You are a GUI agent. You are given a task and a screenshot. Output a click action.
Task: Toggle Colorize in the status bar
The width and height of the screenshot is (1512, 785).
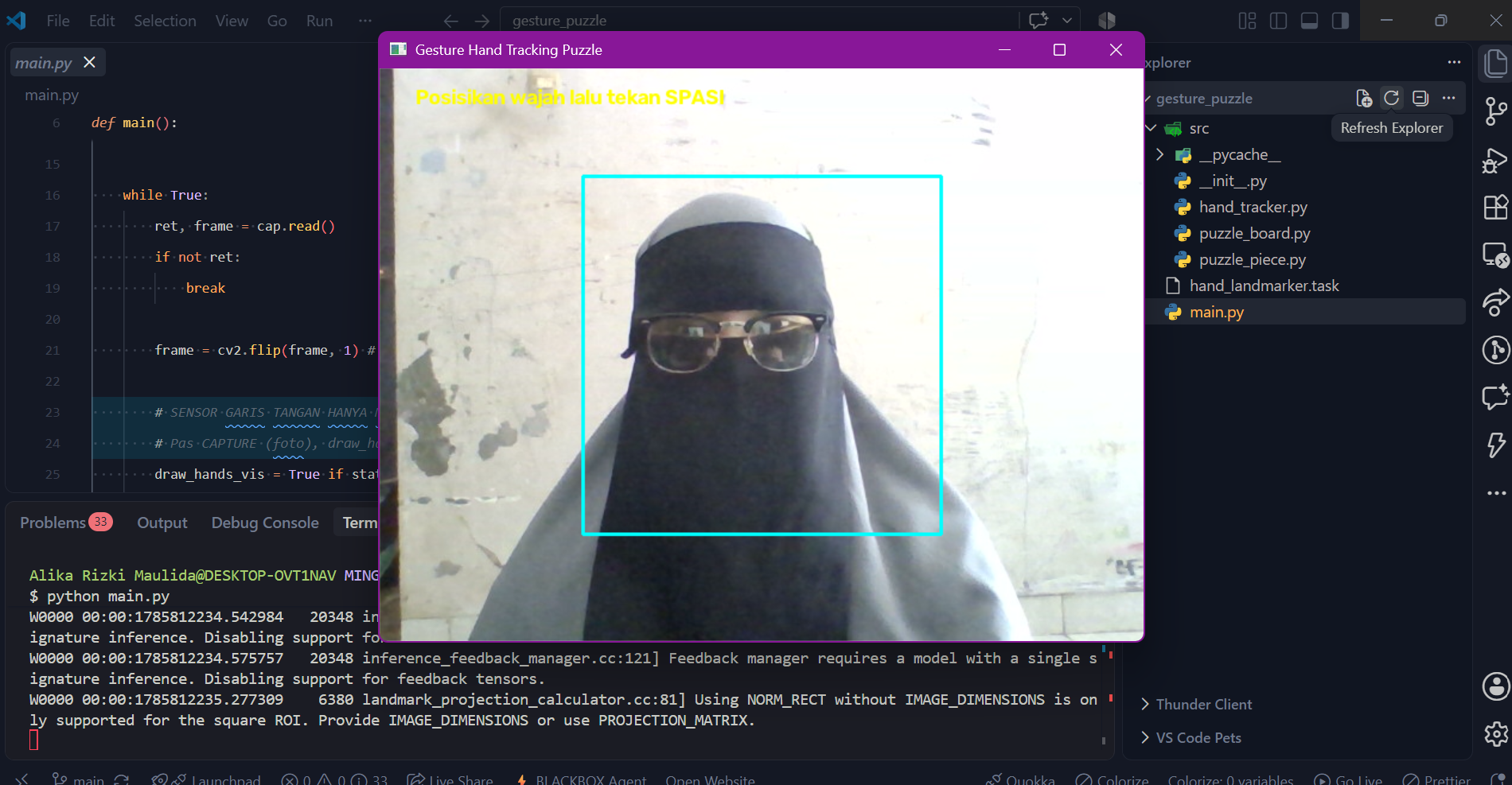coord(1113,779)
